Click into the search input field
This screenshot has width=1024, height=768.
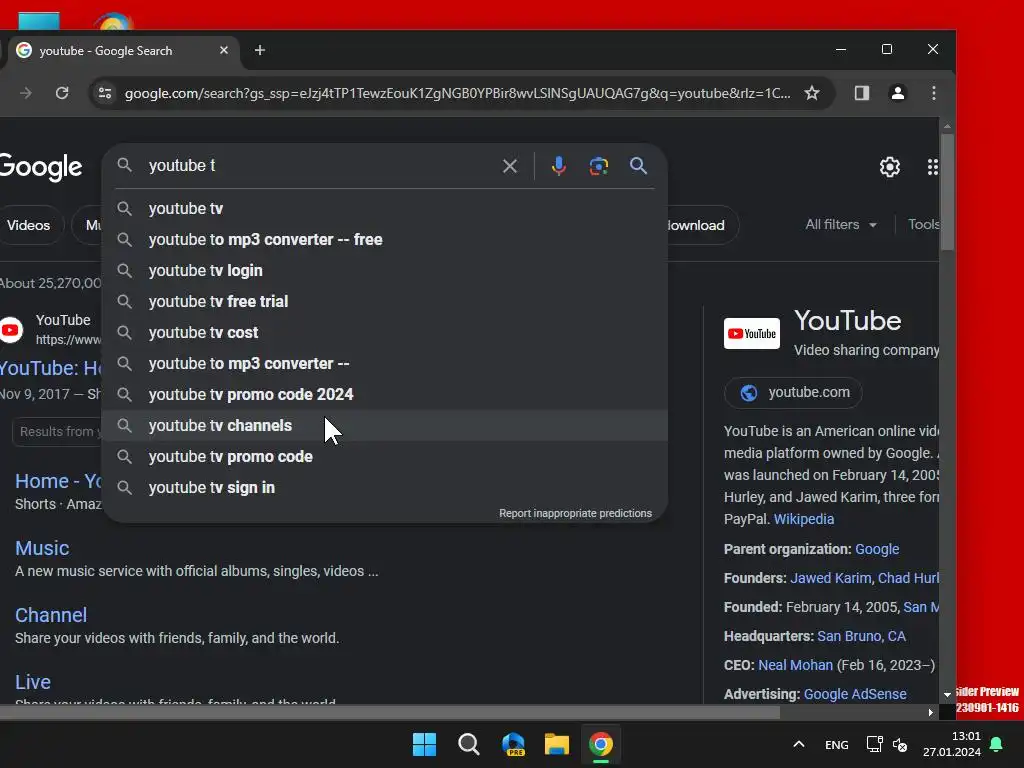[320, 166]
